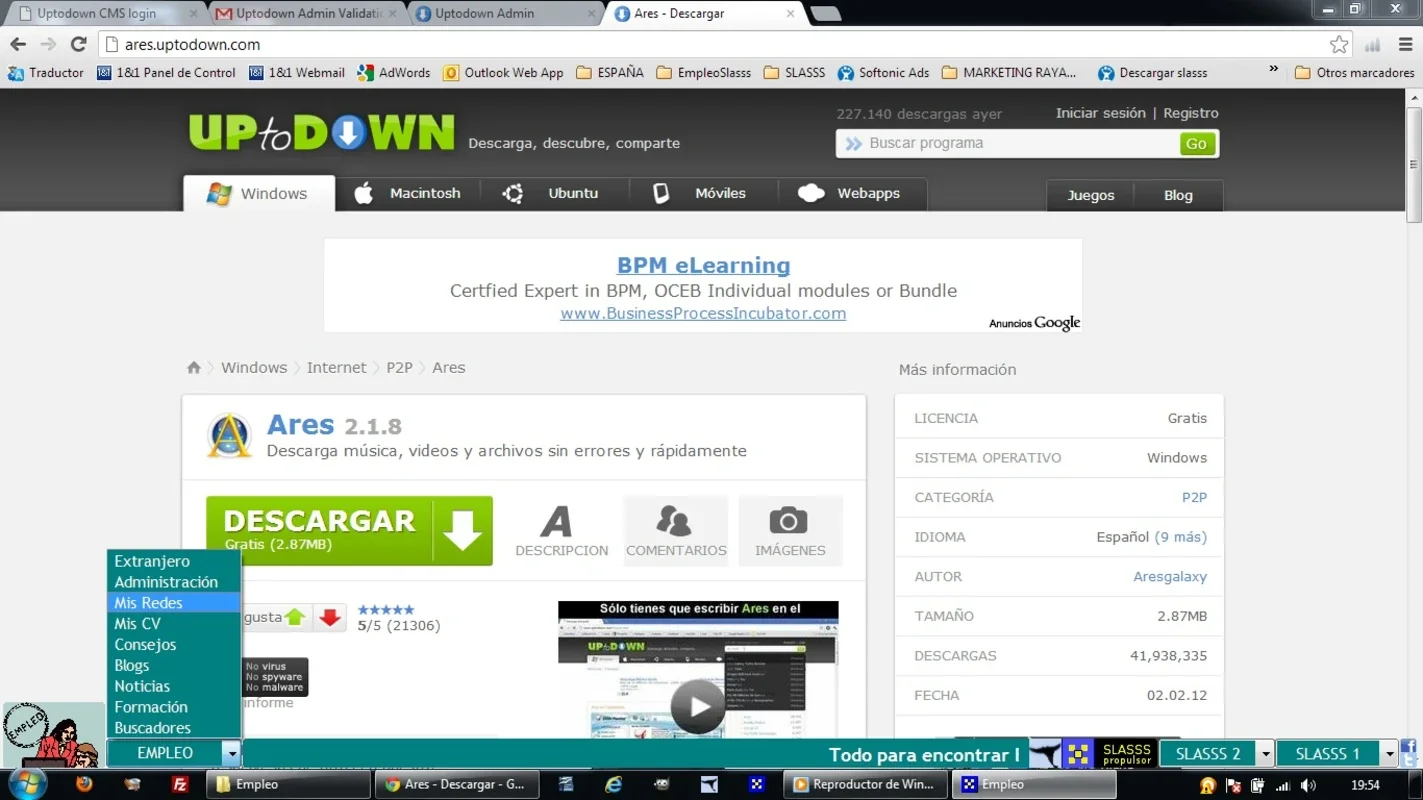Open the ESPAÑA bookmarks folder

(610, 72)
